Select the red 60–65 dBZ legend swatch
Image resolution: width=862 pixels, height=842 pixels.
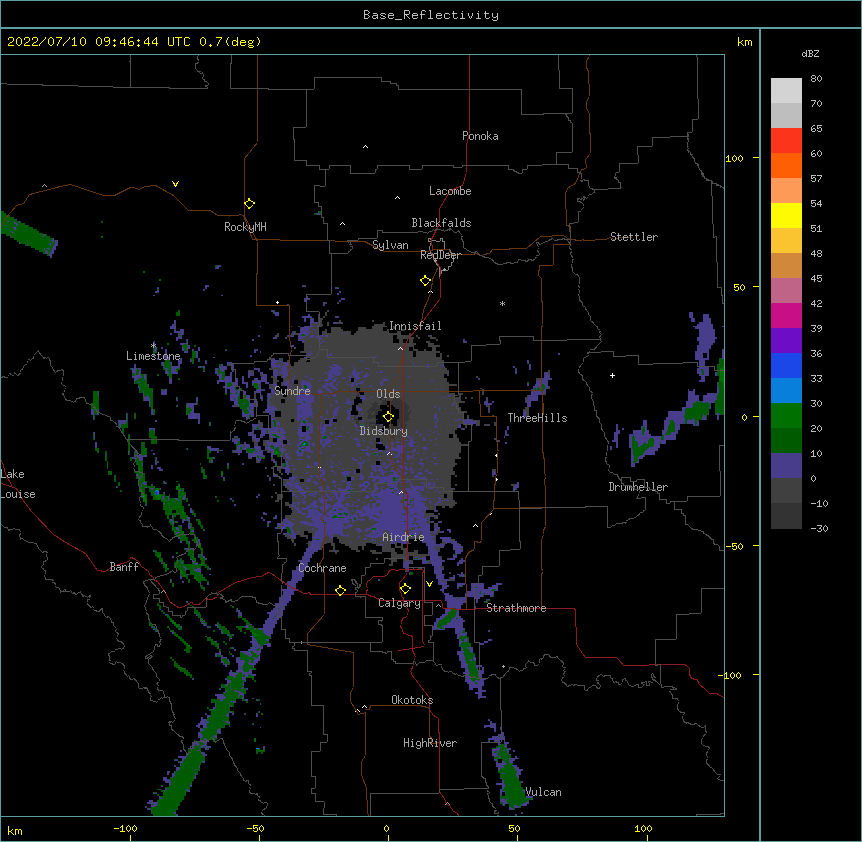(x=786, y=141)
